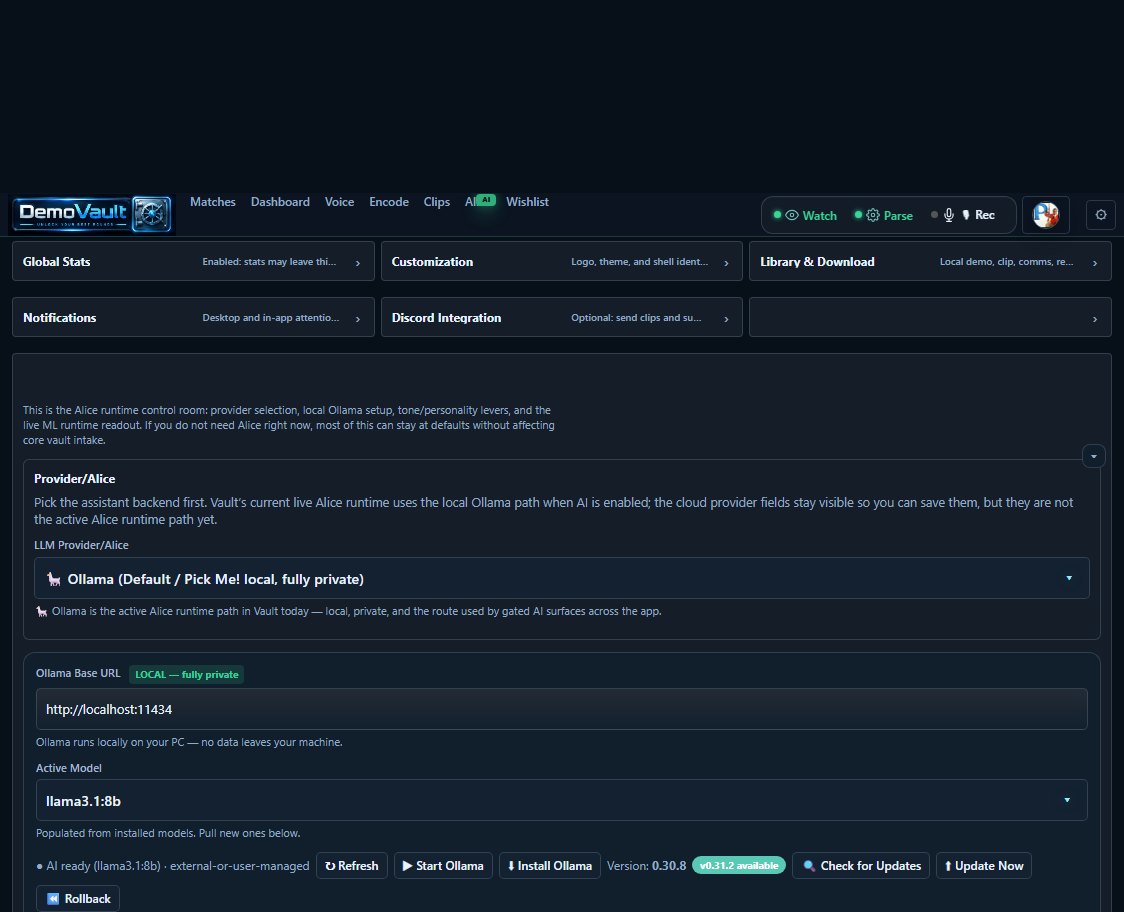The width and height of the screenshot is (1124, 912).
Task: Open the Dashboard tab
Action: tap(280, 202)
